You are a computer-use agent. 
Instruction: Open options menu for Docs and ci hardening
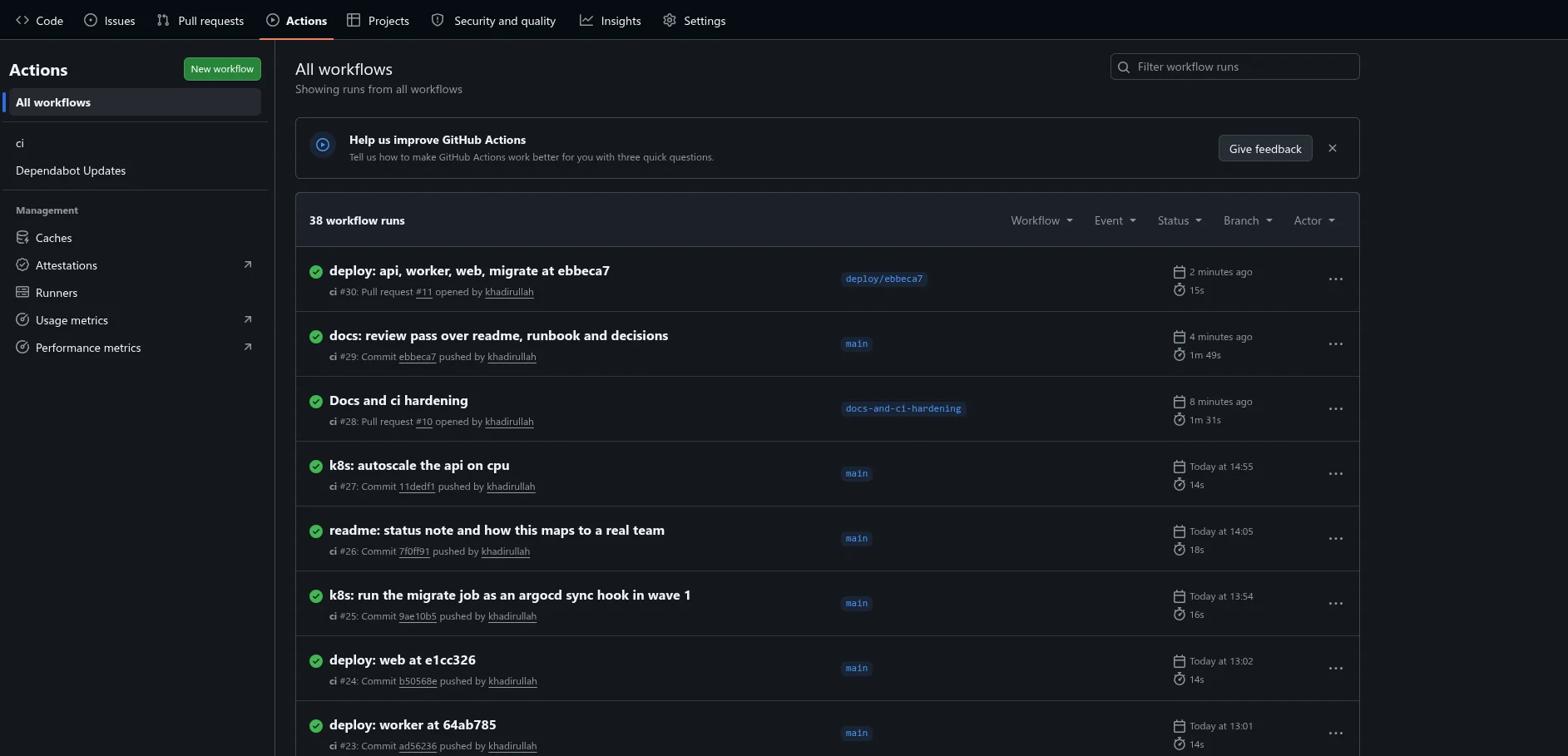pyautogui.click(x=1336, y=409)
